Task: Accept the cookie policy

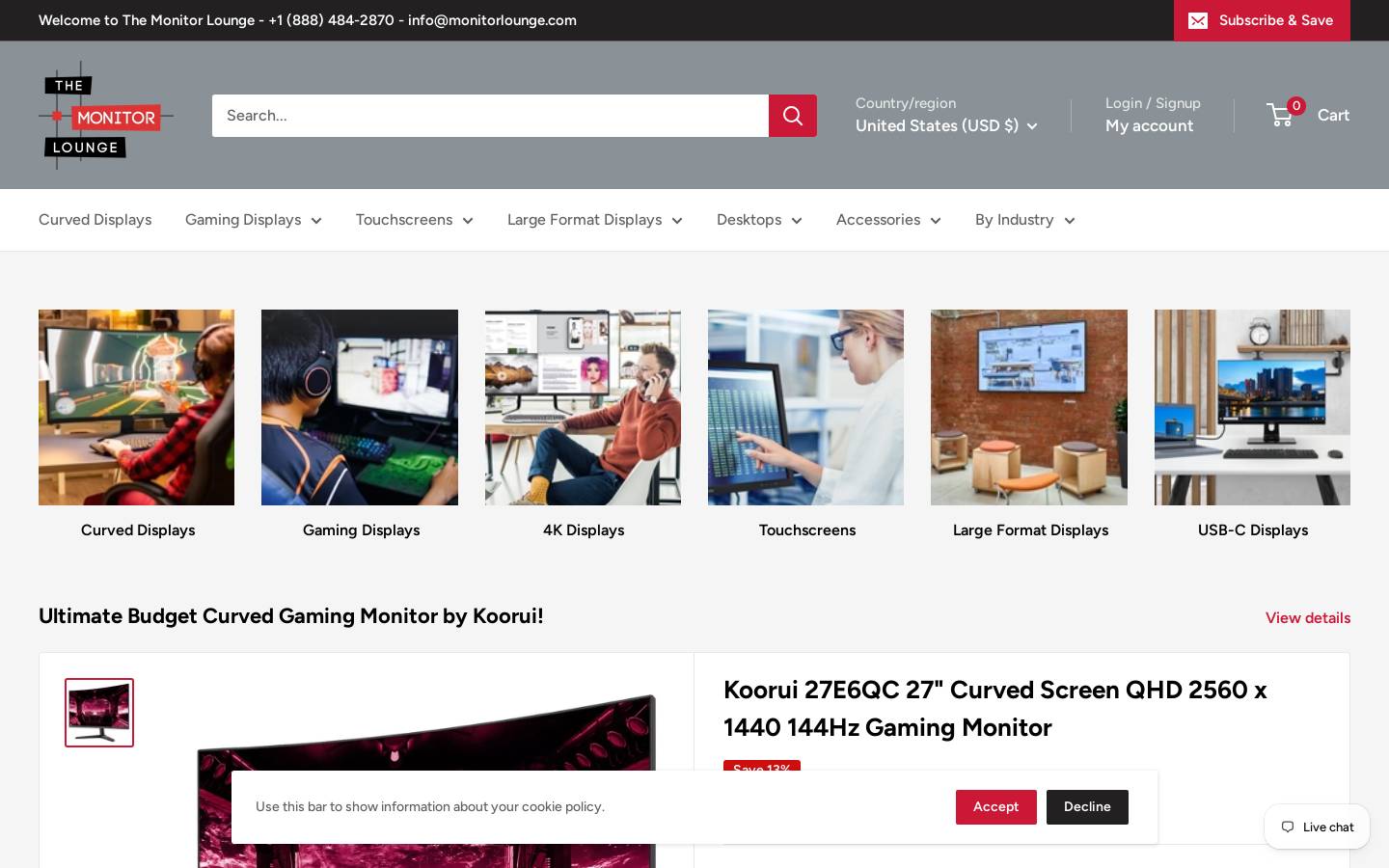Action: click(x=996, y=807)
